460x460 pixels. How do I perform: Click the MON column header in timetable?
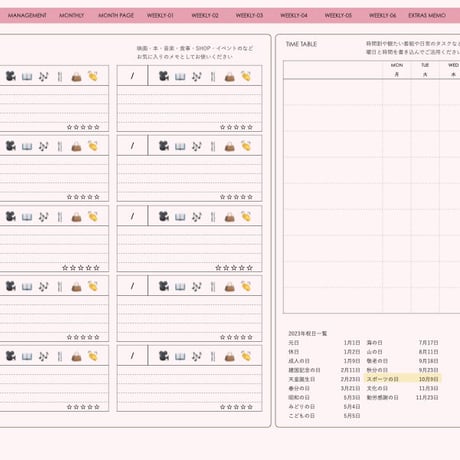pos(397,70)
